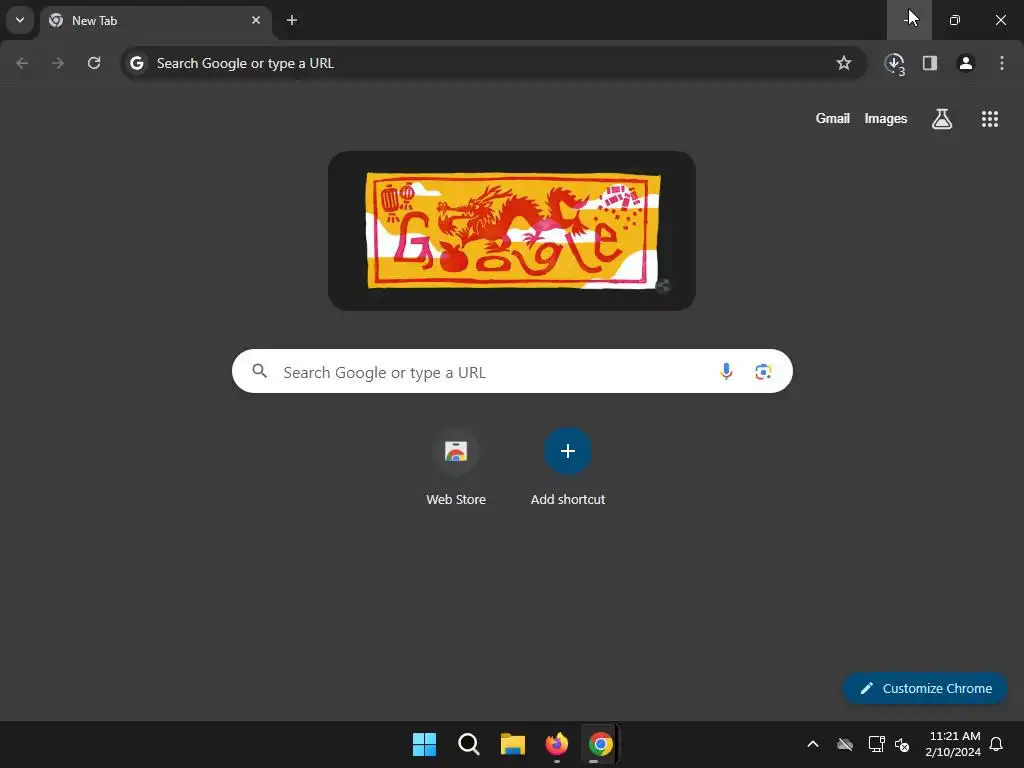This screenshot has height=768, width=1024.
Task: Open network status tray icon
Action: tap(876, 744)
